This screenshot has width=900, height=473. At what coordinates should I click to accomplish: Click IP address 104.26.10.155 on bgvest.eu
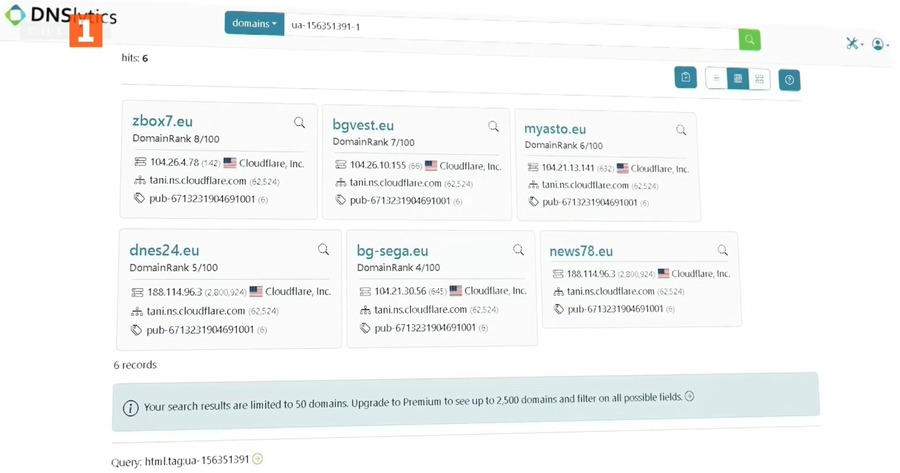[378, 165]
